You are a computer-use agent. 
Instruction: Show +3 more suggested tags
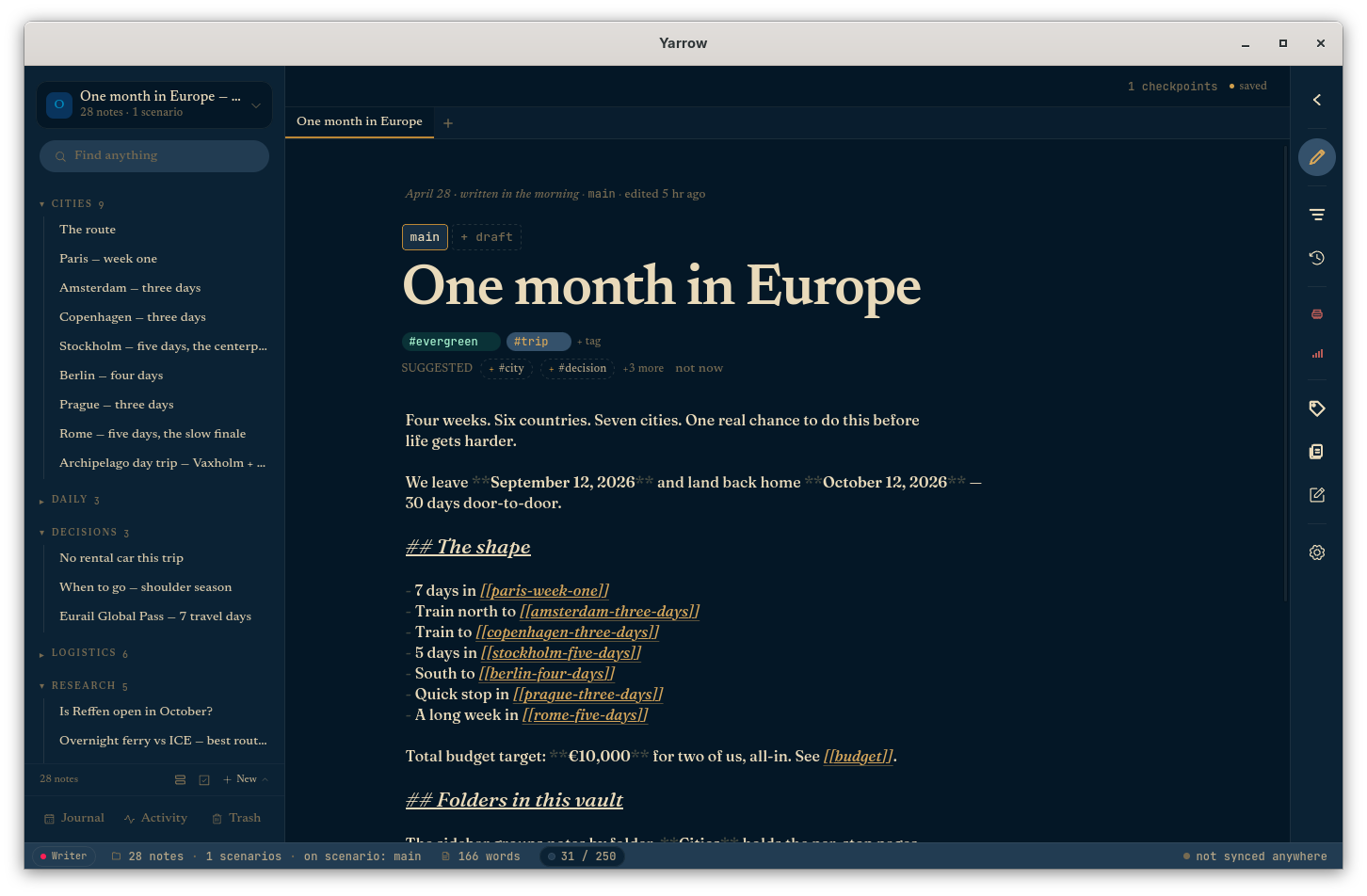[643, 368]
